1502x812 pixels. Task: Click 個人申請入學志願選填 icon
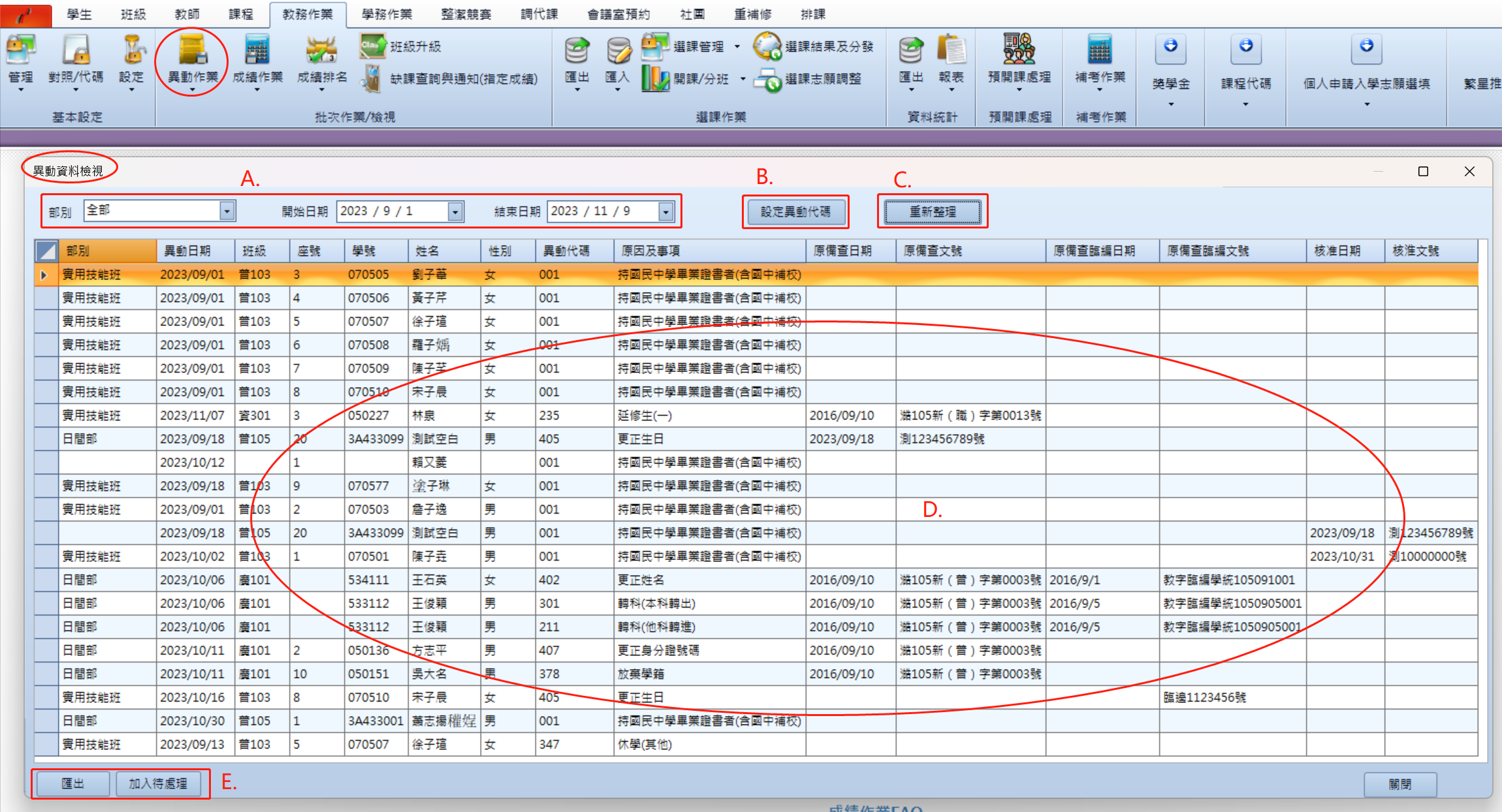point(1367,48)
